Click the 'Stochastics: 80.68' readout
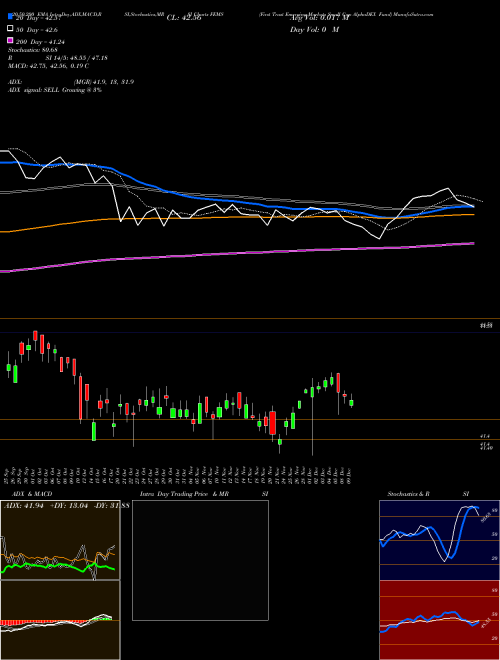This screenshot has height=660, width=500. point(32,50)
